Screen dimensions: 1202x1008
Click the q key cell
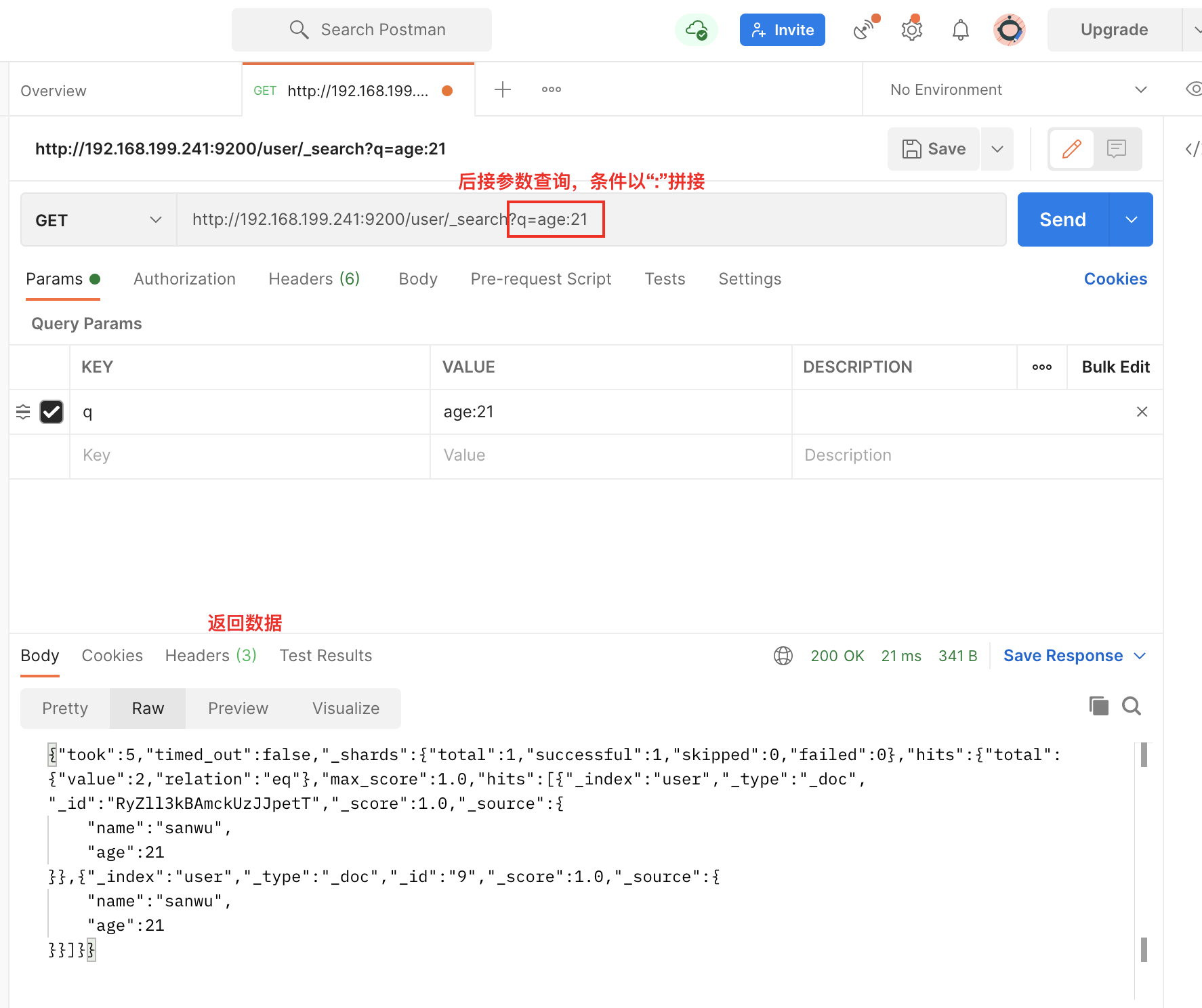point(249,412)
